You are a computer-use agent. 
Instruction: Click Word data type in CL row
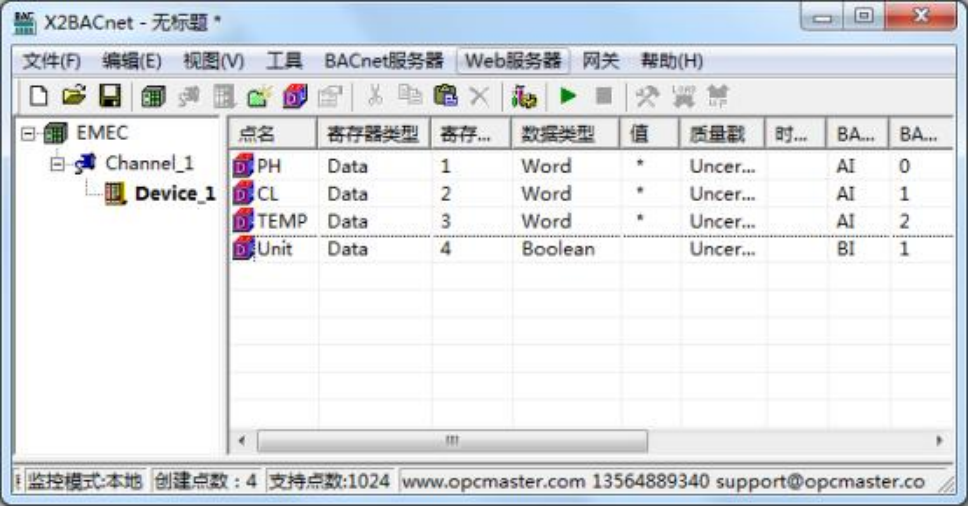click(546, 194)
